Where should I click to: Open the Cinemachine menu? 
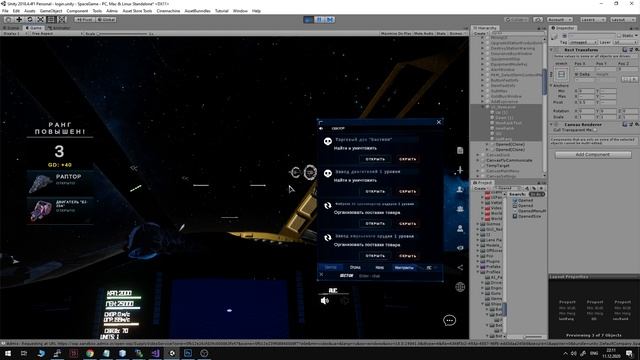(168, 11)
